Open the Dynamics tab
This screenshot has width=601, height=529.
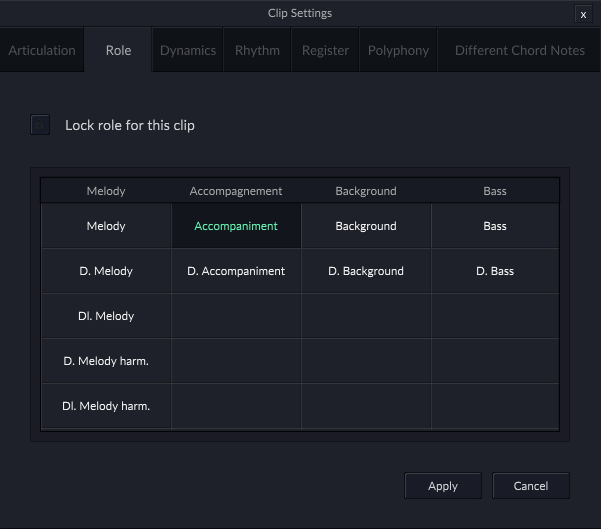(188, 51)
